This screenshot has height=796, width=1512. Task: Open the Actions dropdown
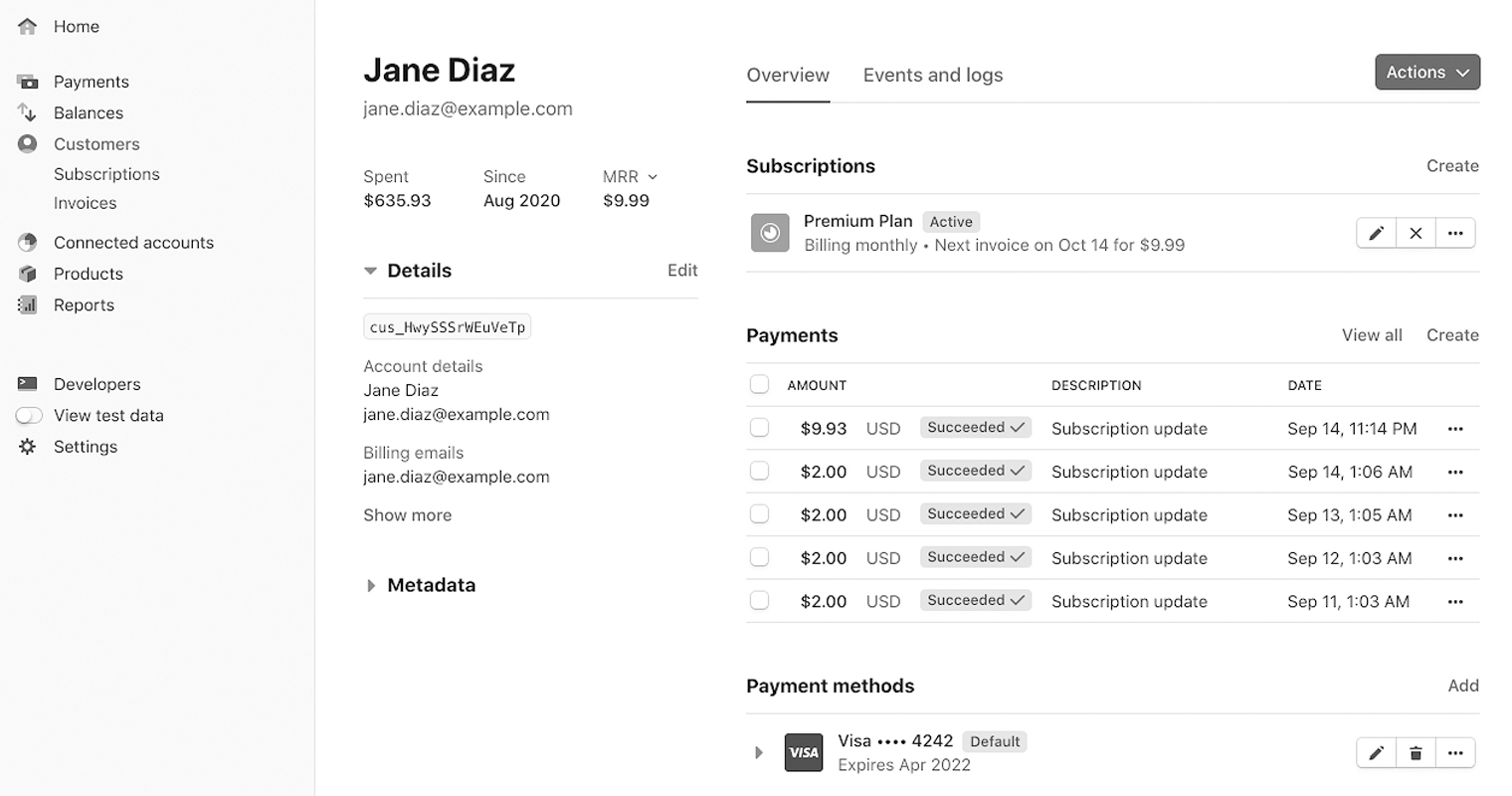(1427, 72)
